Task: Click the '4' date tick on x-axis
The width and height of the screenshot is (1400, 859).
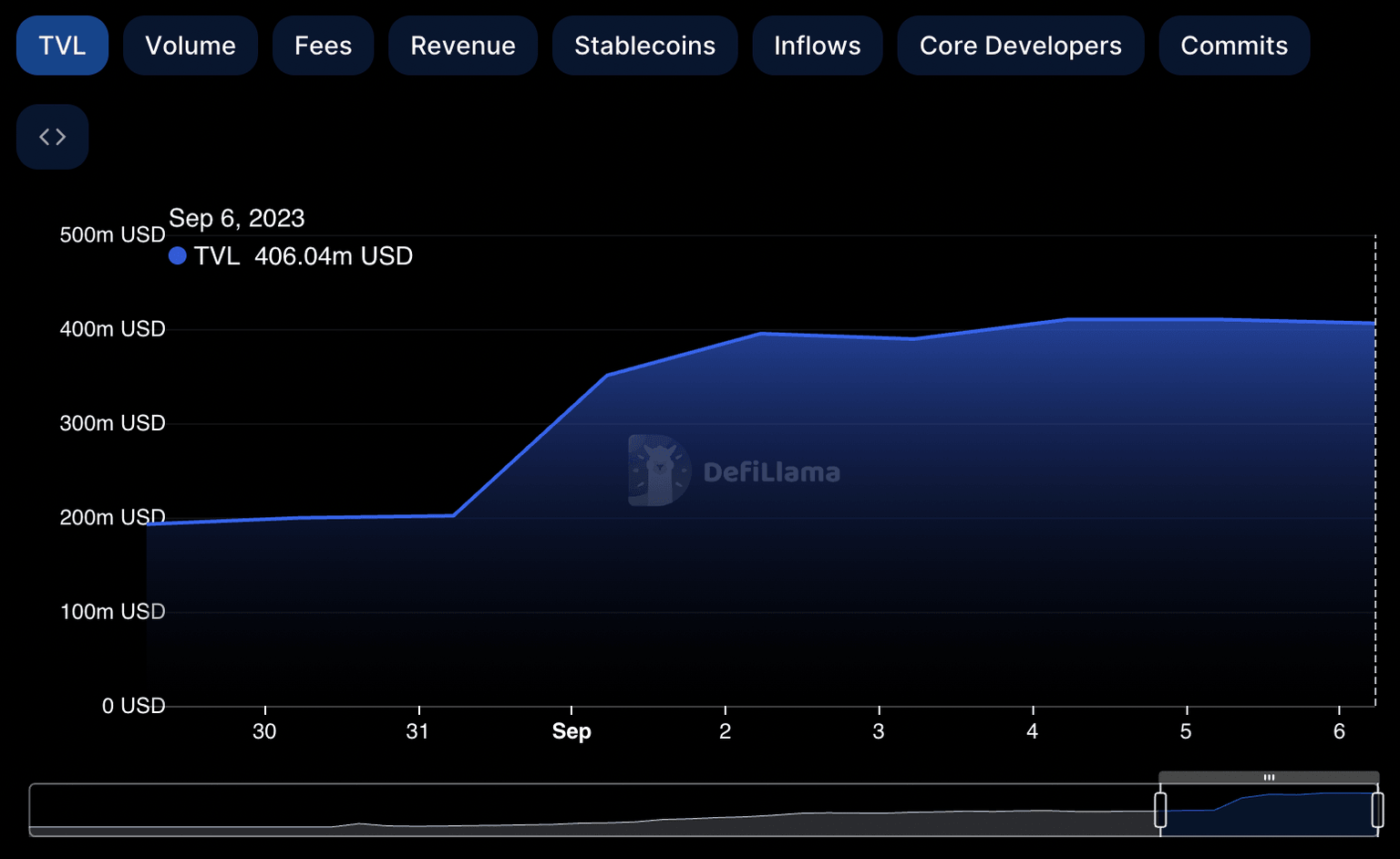Action: [x=1032, y=731]
